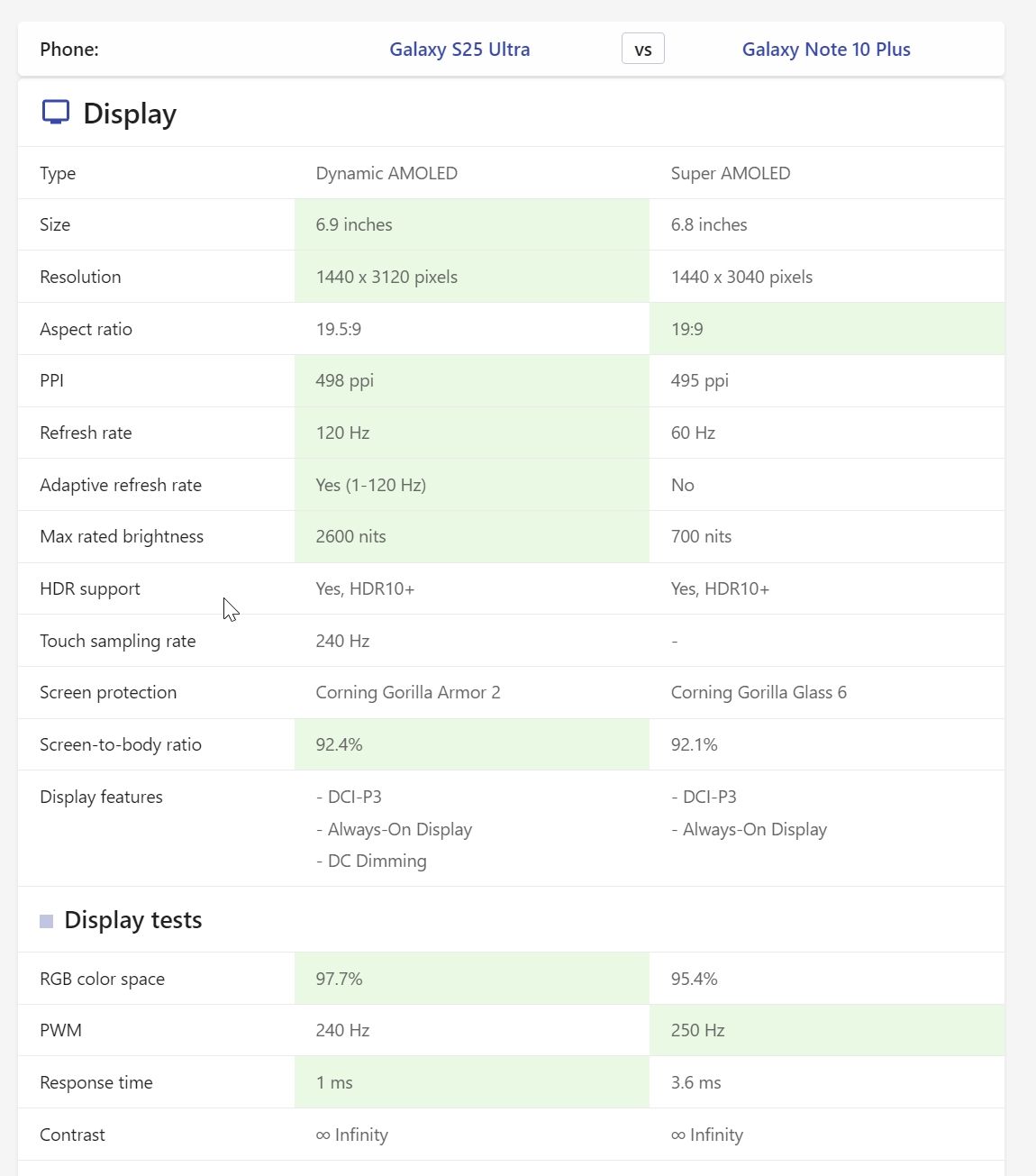Select the Dynamic AMOLED type value

[386, 173]
